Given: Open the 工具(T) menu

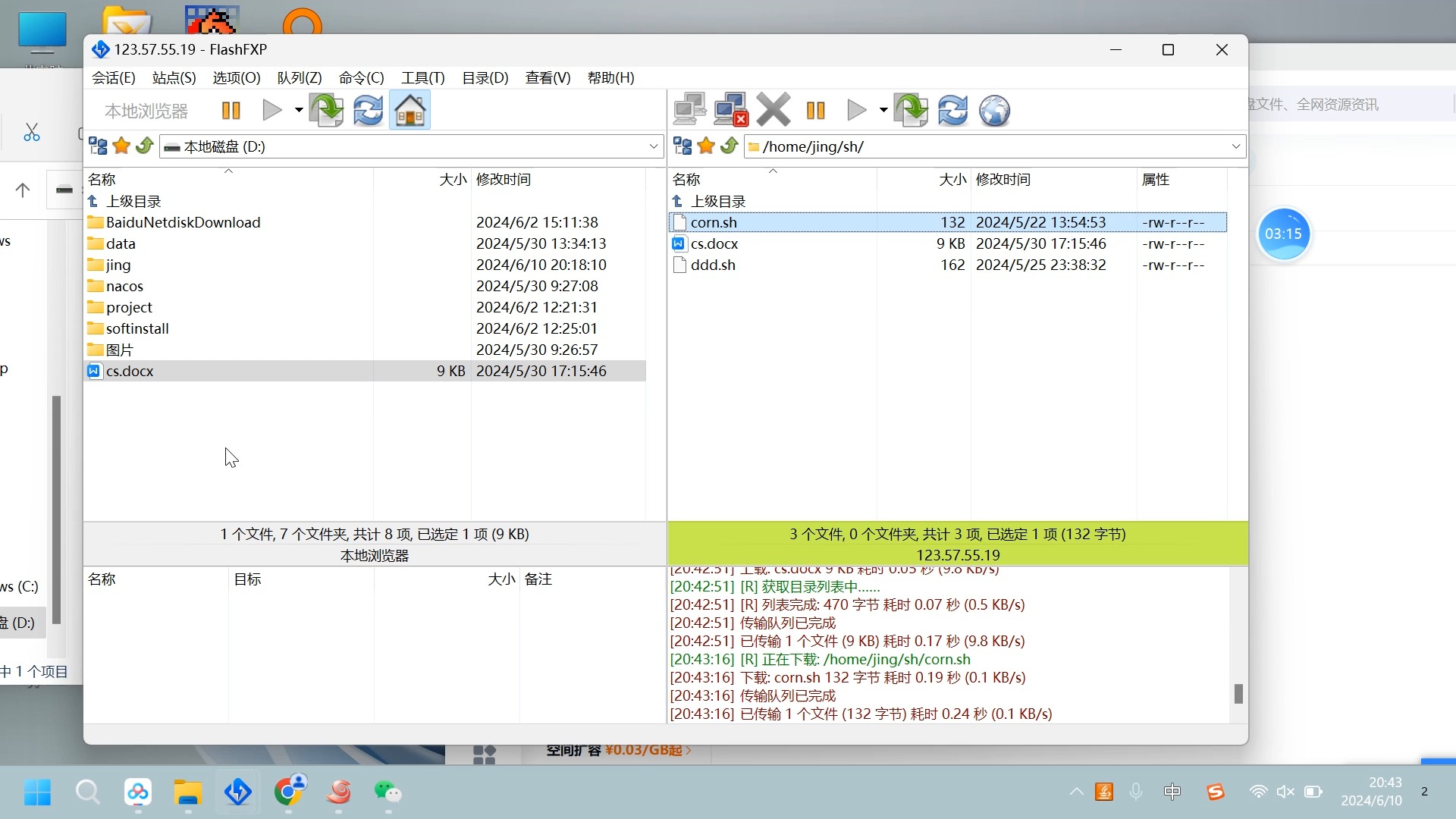Looking at the screenshot, I should coord(422,77).
